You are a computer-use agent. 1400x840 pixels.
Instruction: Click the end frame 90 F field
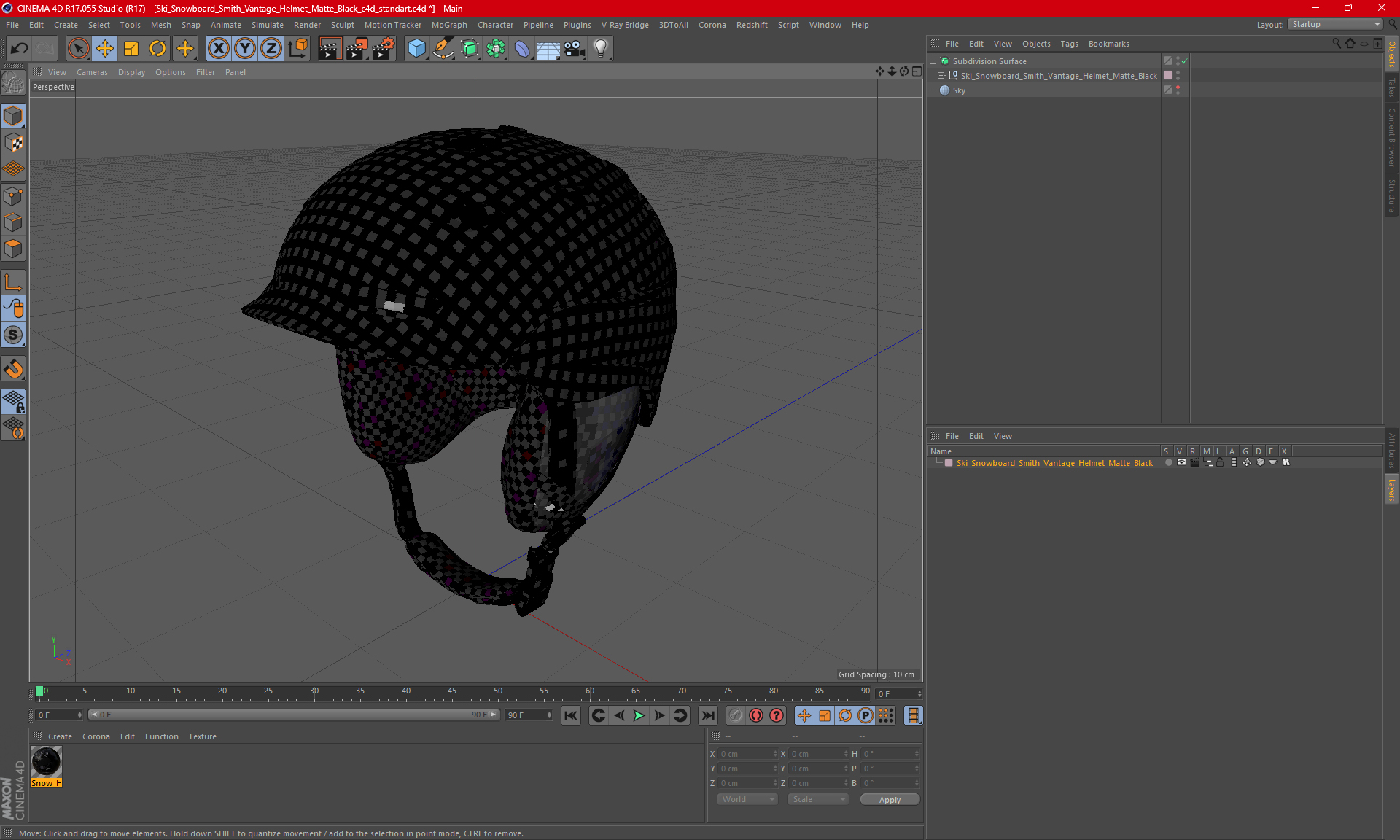(529, 715)
